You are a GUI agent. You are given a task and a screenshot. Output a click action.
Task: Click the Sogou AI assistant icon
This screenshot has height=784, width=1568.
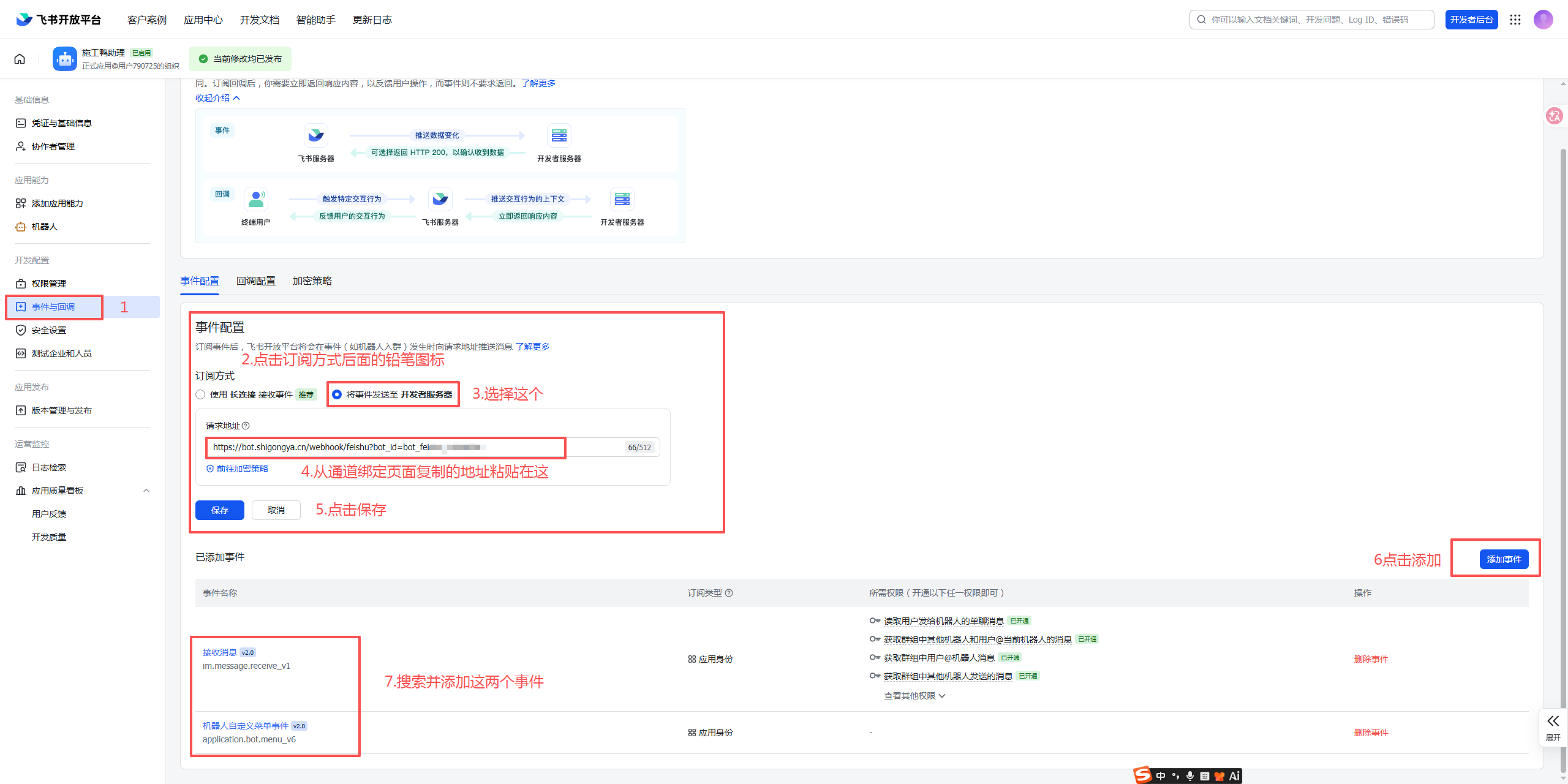[1234, 776]
